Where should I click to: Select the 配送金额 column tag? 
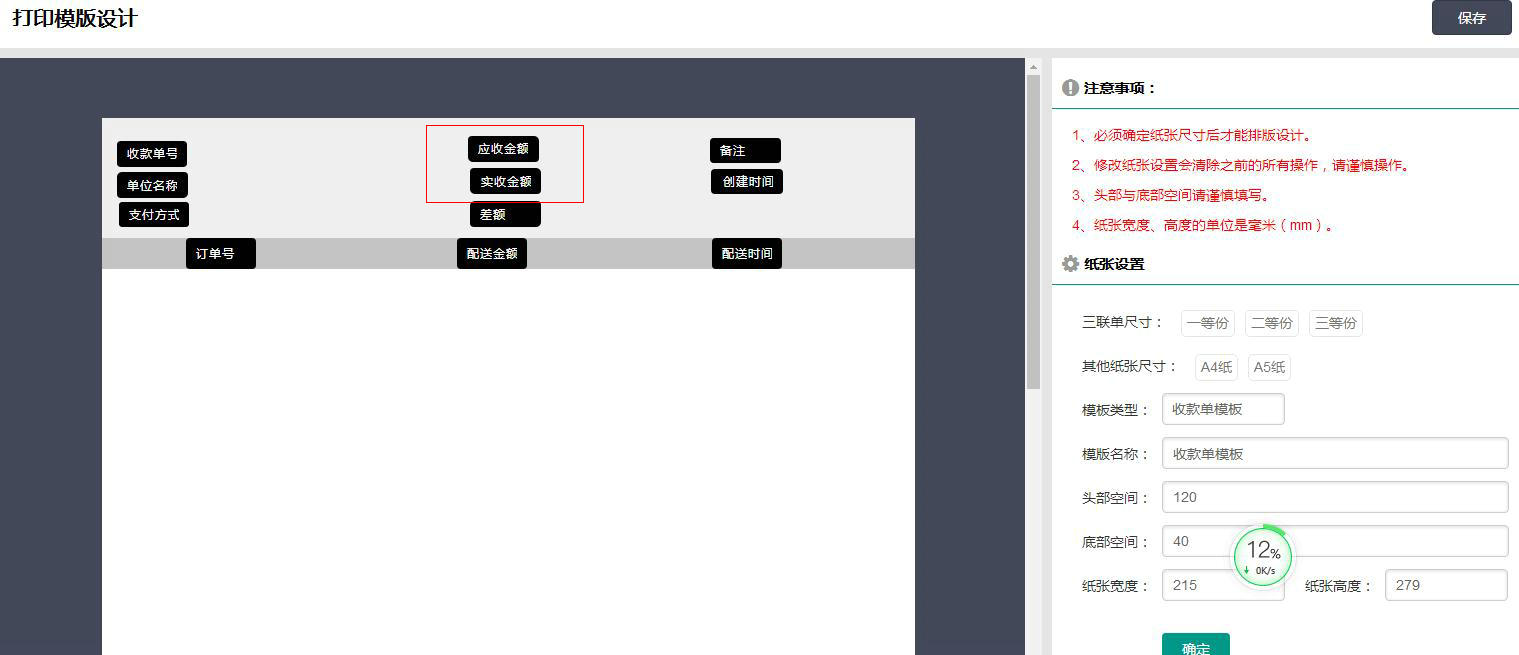point(491,254)
